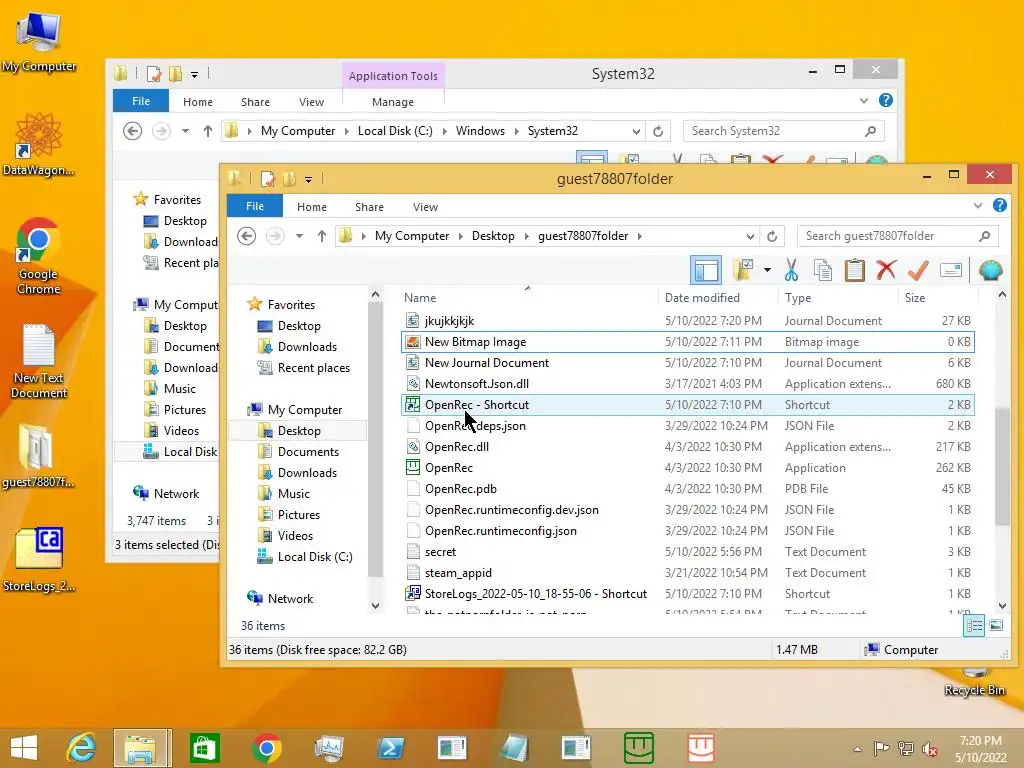Open Windows Start button
This screenshot has height=768, width=1024.
pyautogui.click(x=24, y=748)
